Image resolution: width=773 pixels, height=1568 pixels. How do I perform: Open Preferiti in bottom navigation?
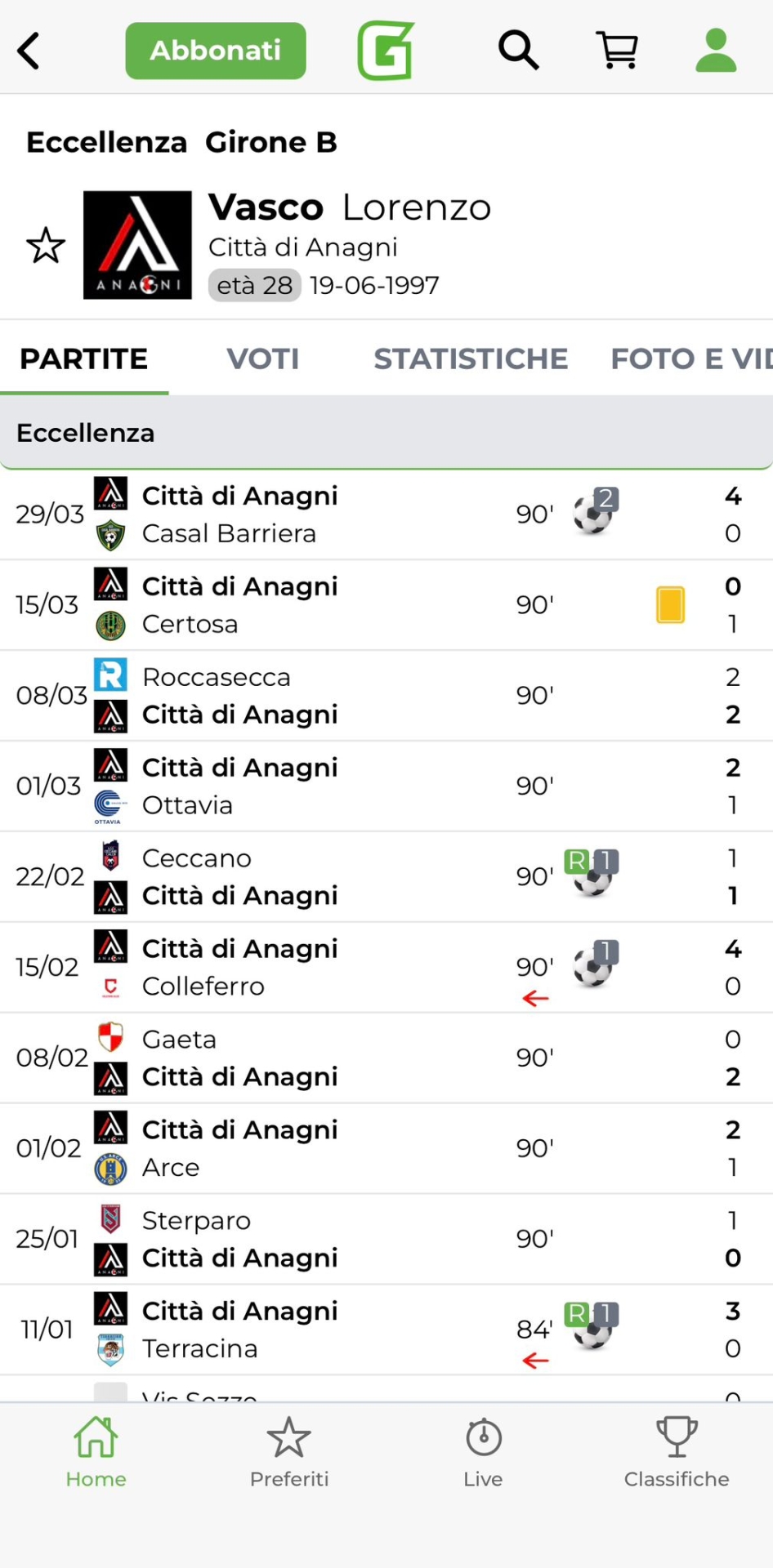pyautogui.click(x=289, y=1452)
